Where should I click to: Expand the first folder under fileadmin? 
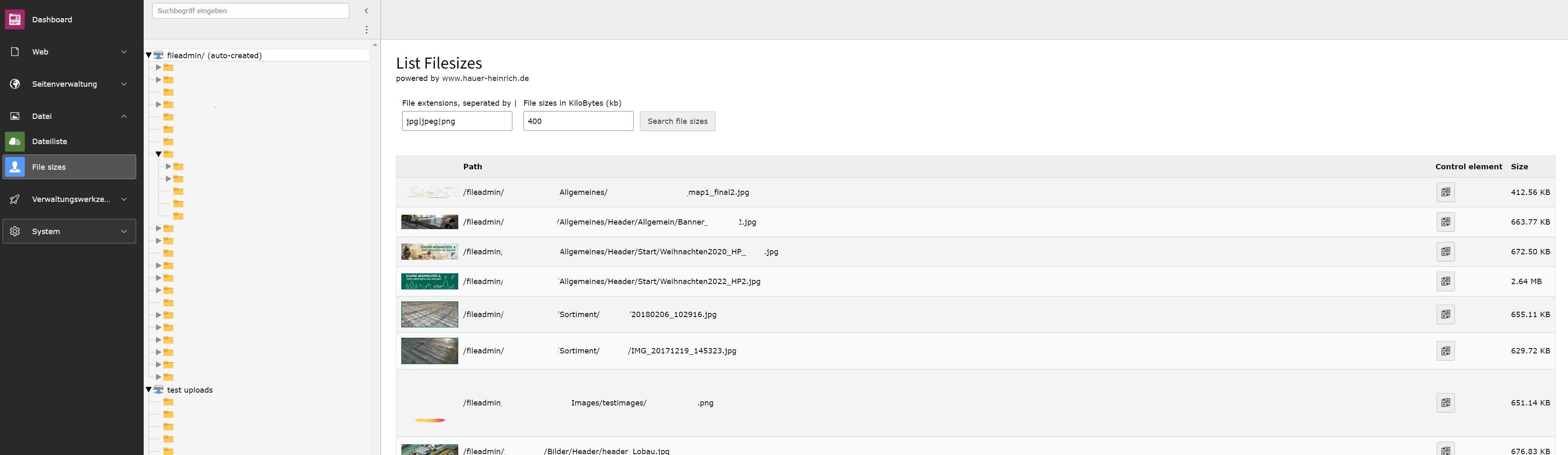point(158,68)
